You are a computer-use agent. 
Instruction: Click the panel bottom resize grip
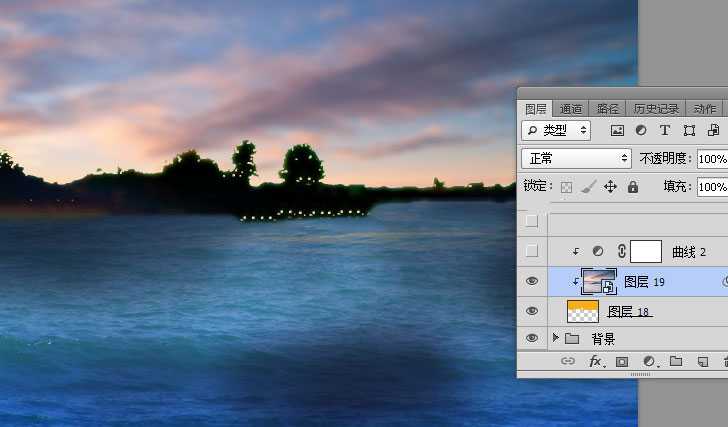pyautogui.click(x=640, y=374)
